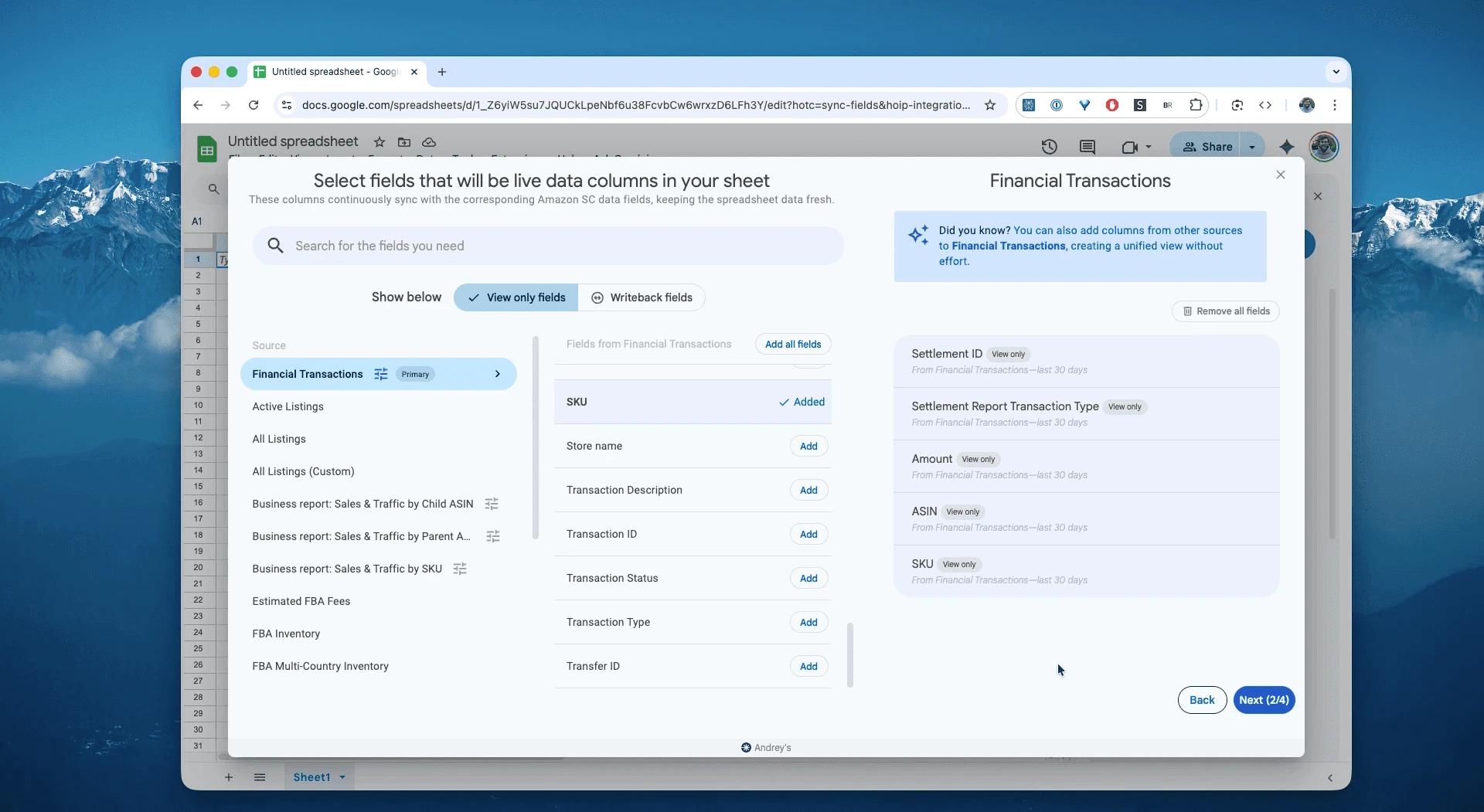Open the all sheets list icon

pos(260,777)
